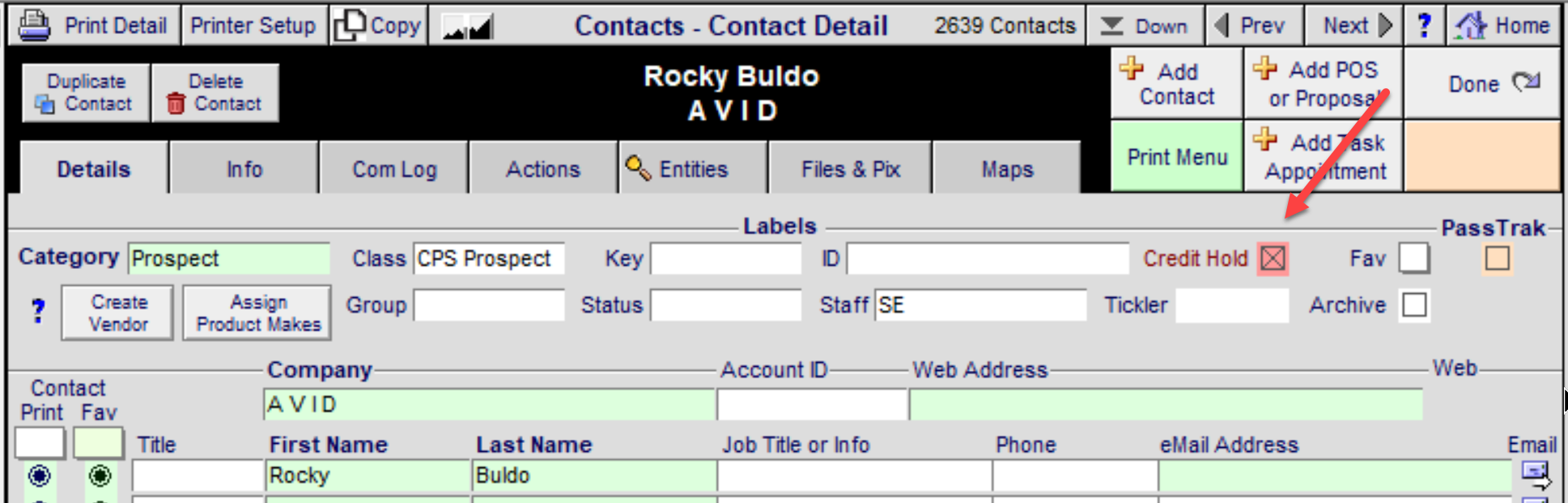Select Print radio for Rocky Buldo

(x=40, y=475)
